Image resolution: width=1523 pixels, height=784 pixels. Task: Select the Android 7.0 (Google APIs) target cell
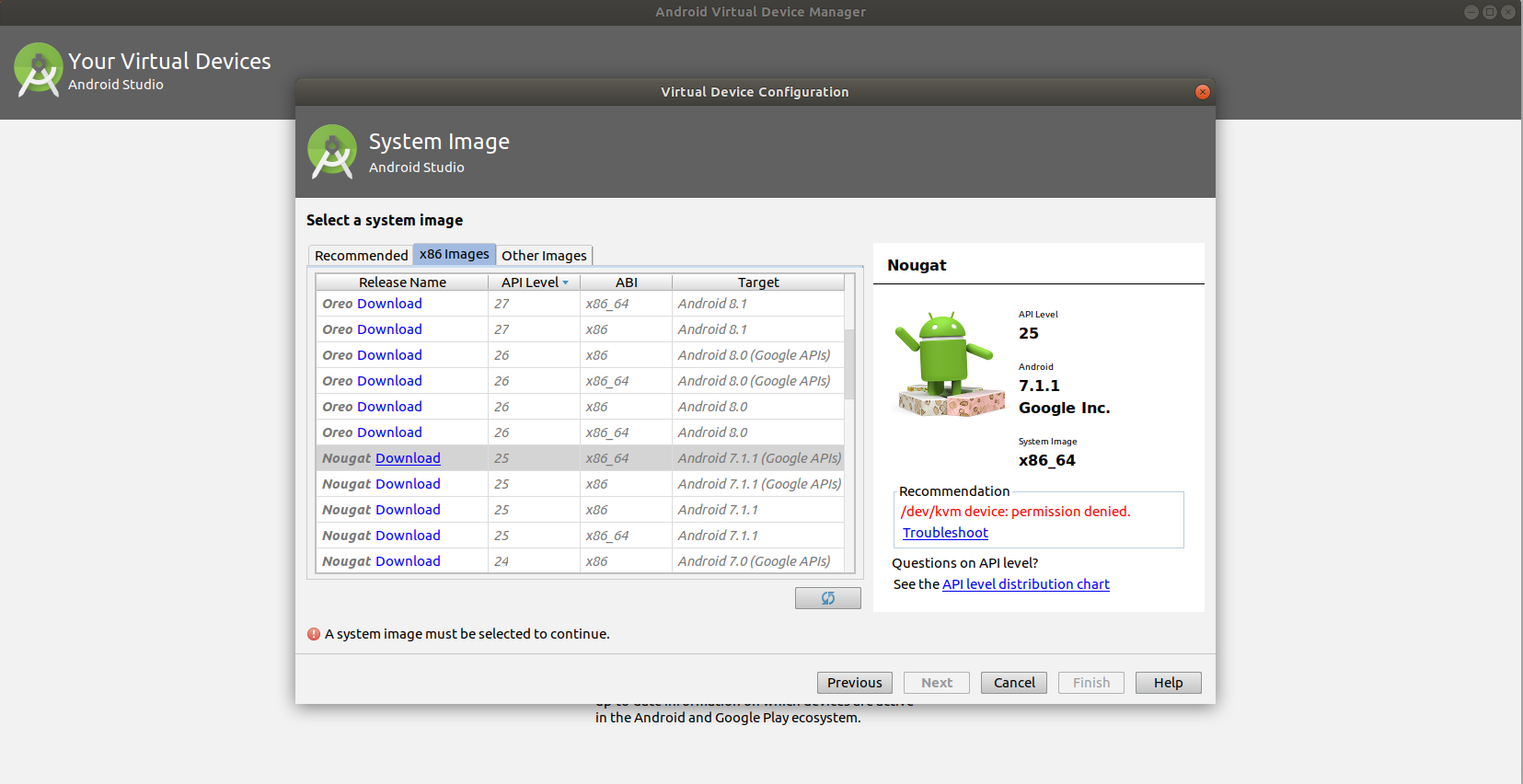tap(758, 561)
